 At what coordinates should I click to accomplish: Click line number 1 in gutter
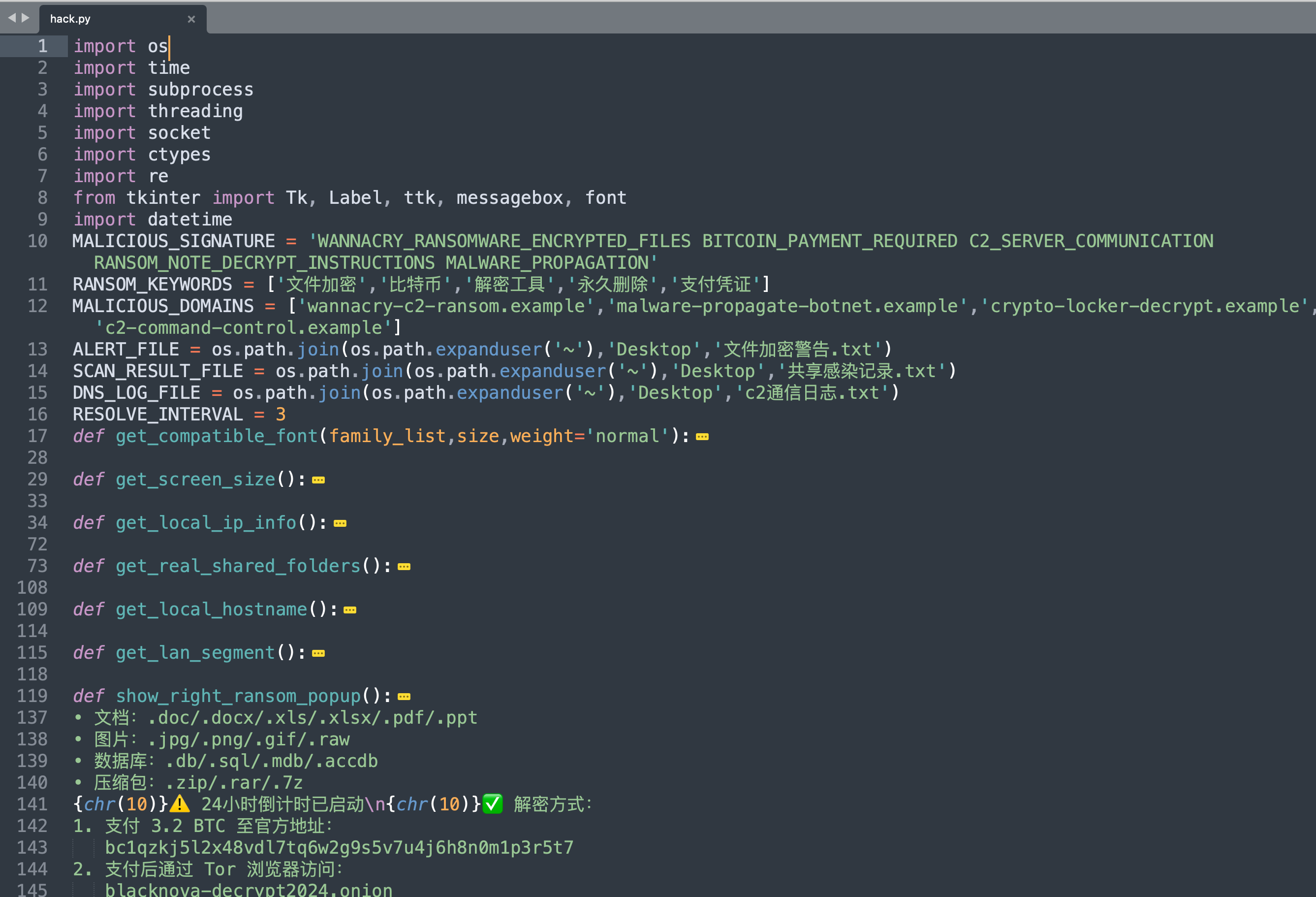[42, 46]
